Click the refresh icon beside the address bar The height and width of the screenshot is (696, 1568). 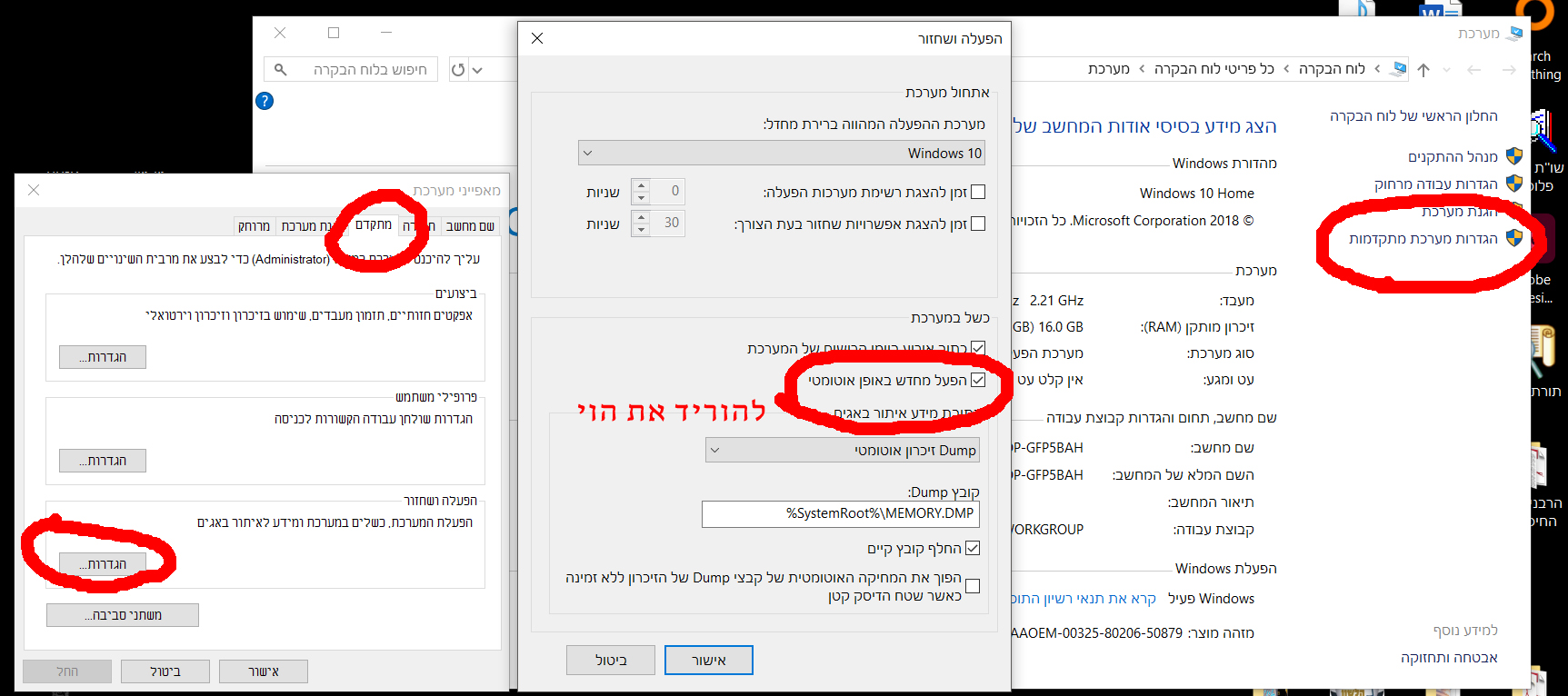458,70
